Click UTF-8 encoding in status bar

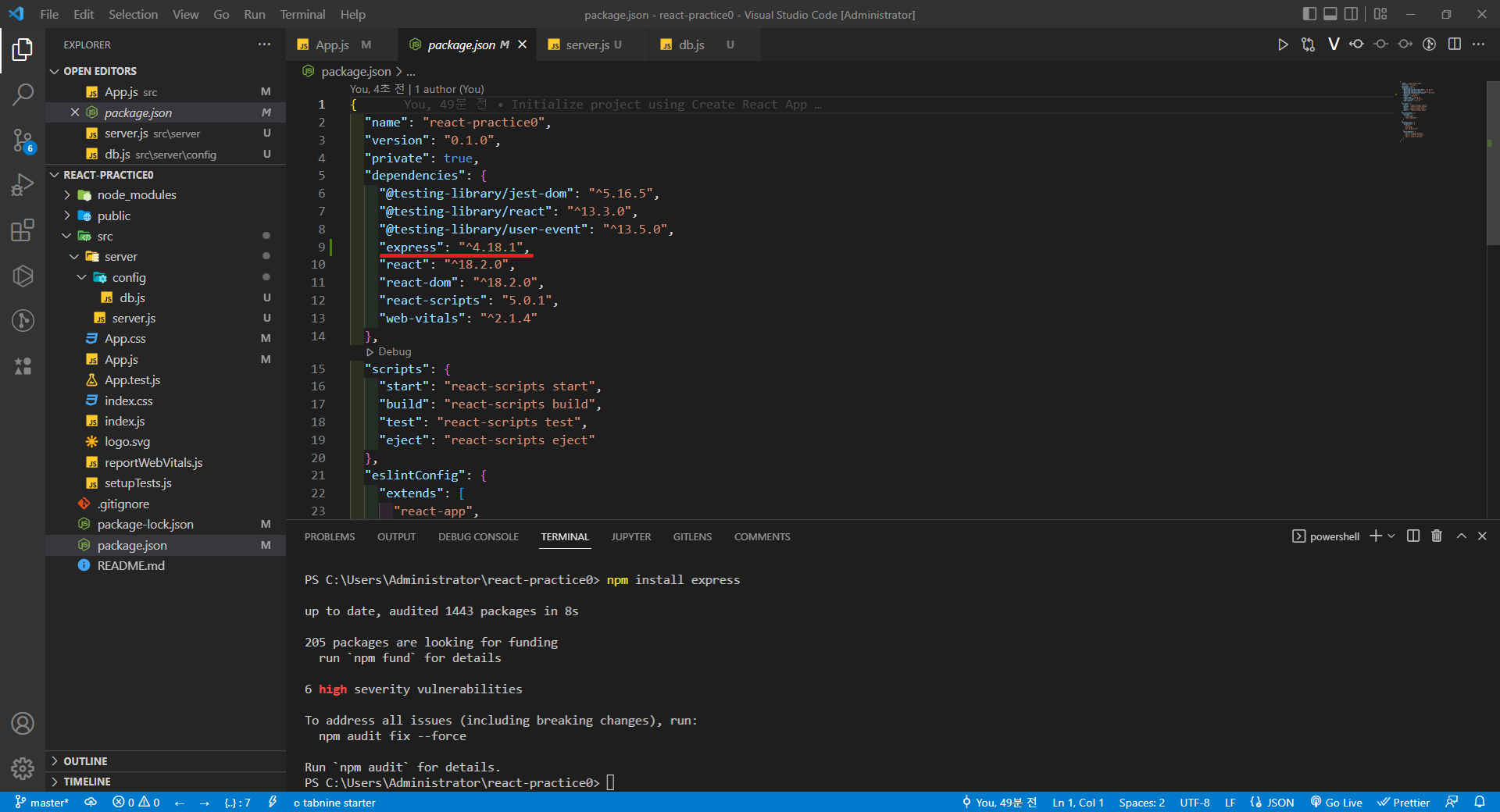tap(1195, 803)
